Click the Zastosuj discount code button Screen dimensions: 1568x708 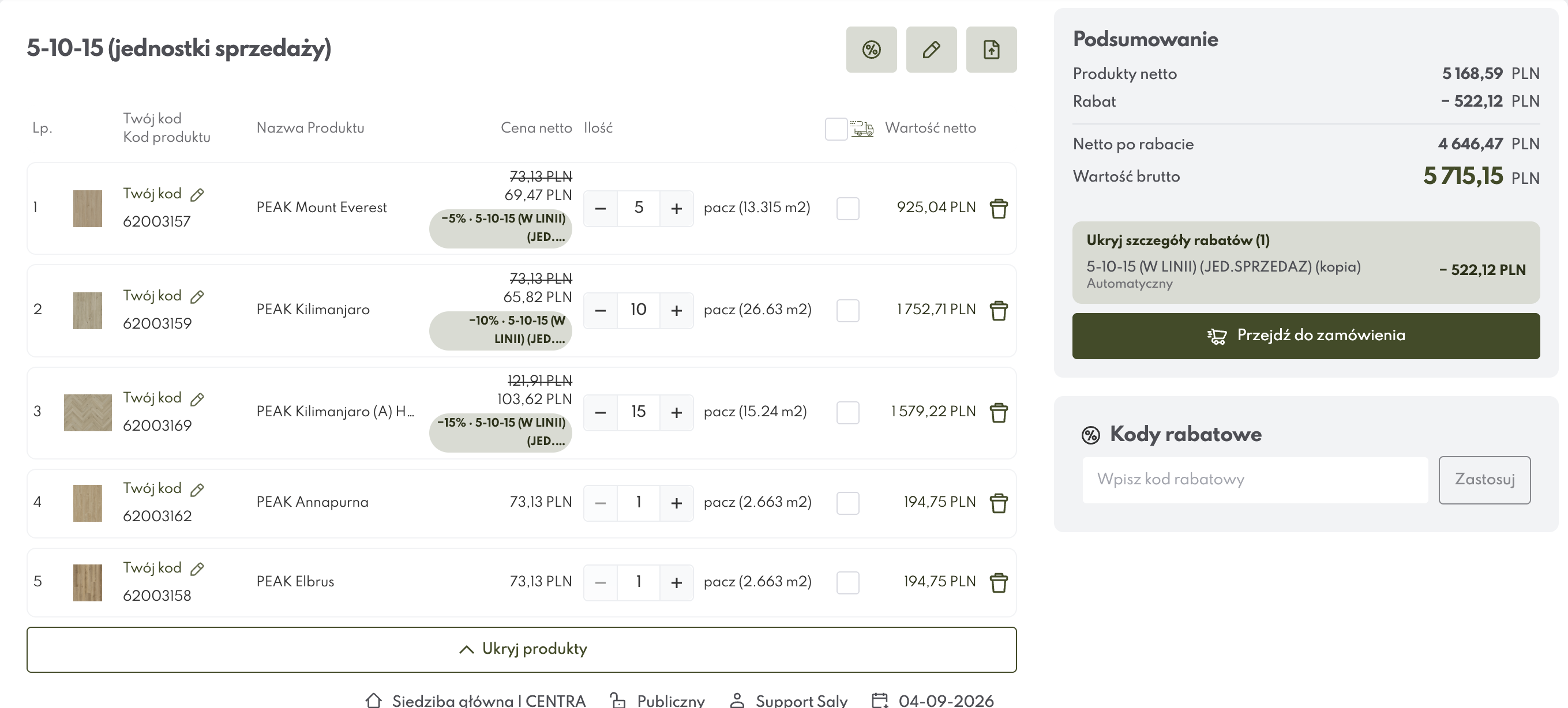[x=1484, y=480]
